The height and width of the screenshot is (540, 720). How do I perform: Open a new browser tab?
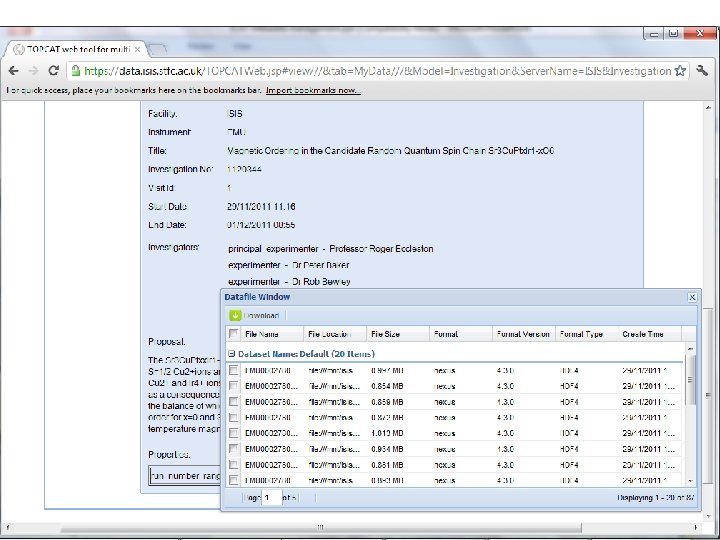point(158,49)
